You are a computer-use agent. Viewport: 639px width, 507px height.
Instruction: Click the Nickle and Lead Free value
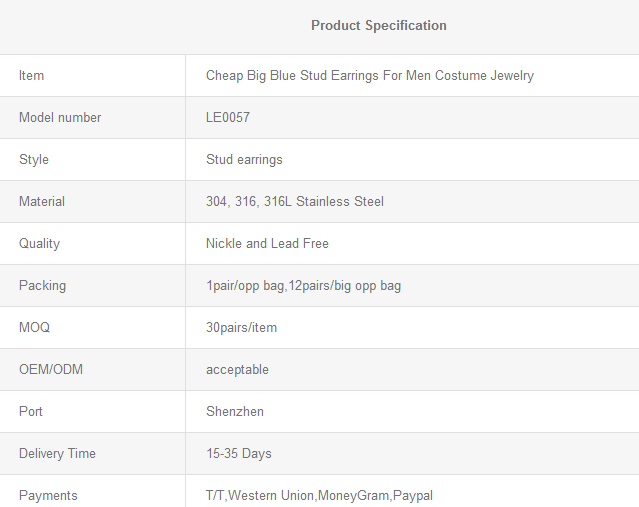(267, 243)
